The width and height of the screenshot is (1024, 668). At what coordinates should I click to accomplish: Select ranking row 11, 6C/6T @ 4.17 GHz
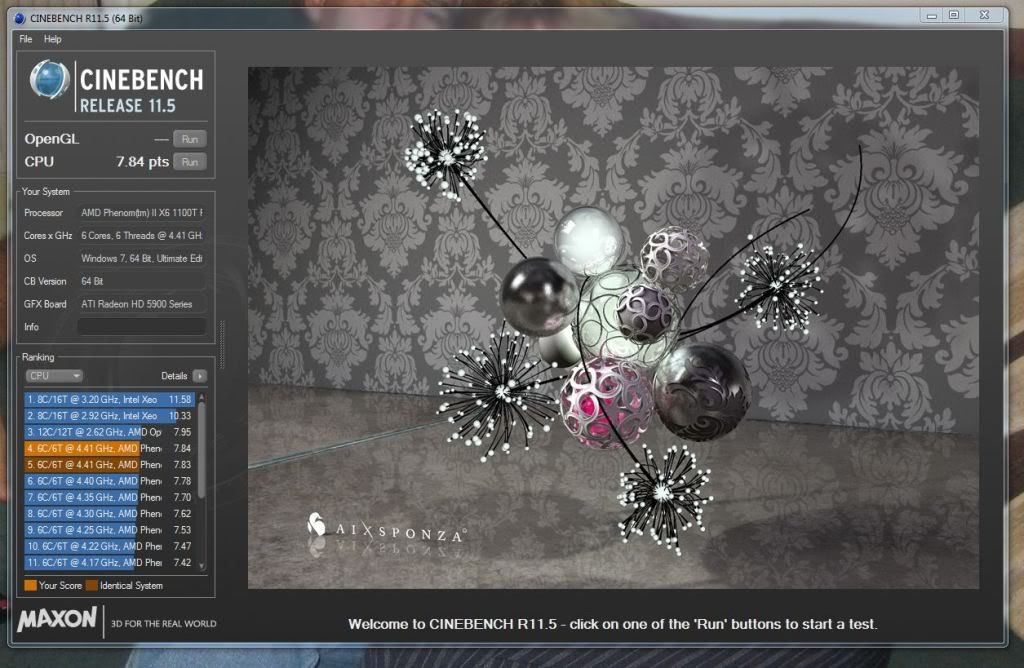tap(110, 562)
